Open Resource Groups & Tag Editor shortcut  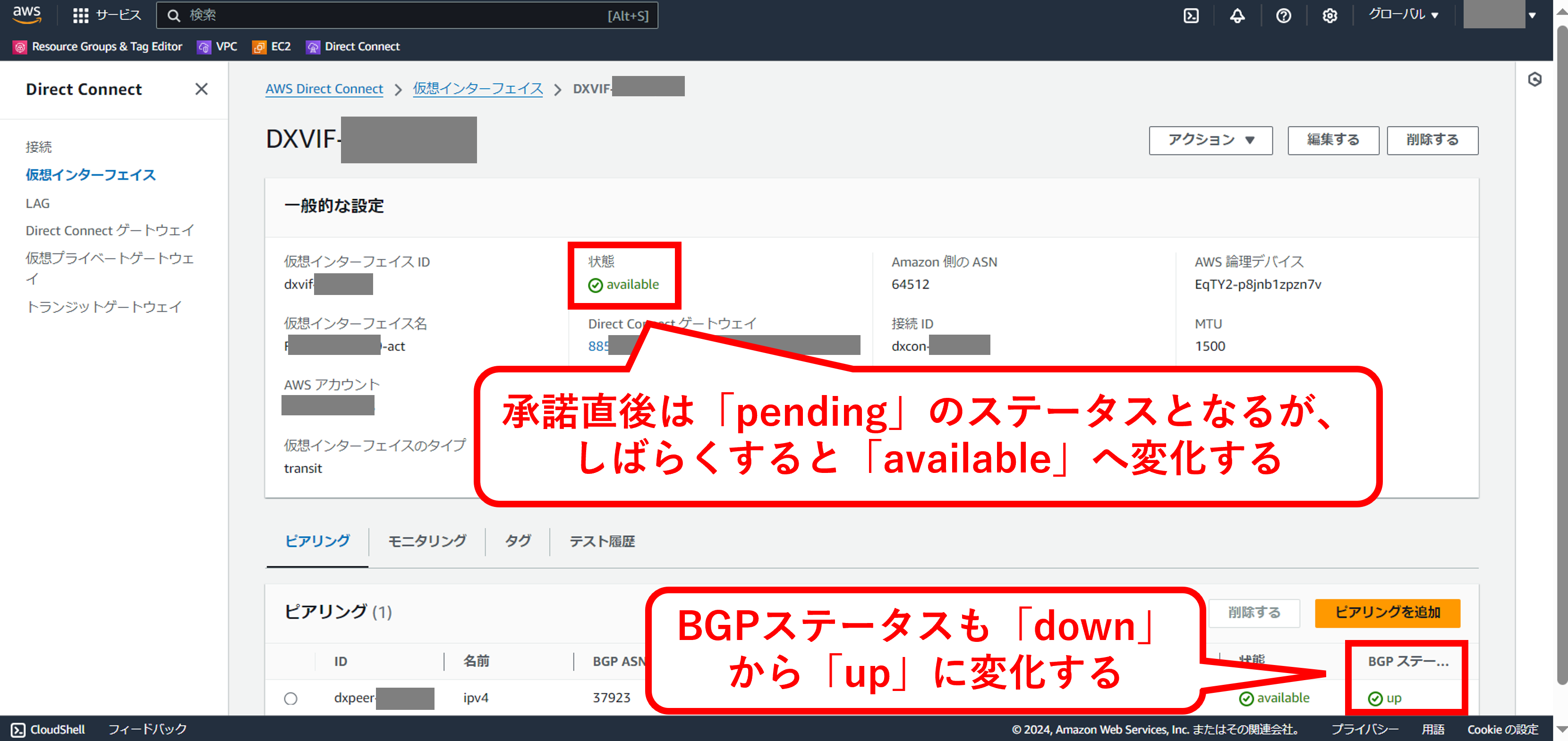(97, 47)
